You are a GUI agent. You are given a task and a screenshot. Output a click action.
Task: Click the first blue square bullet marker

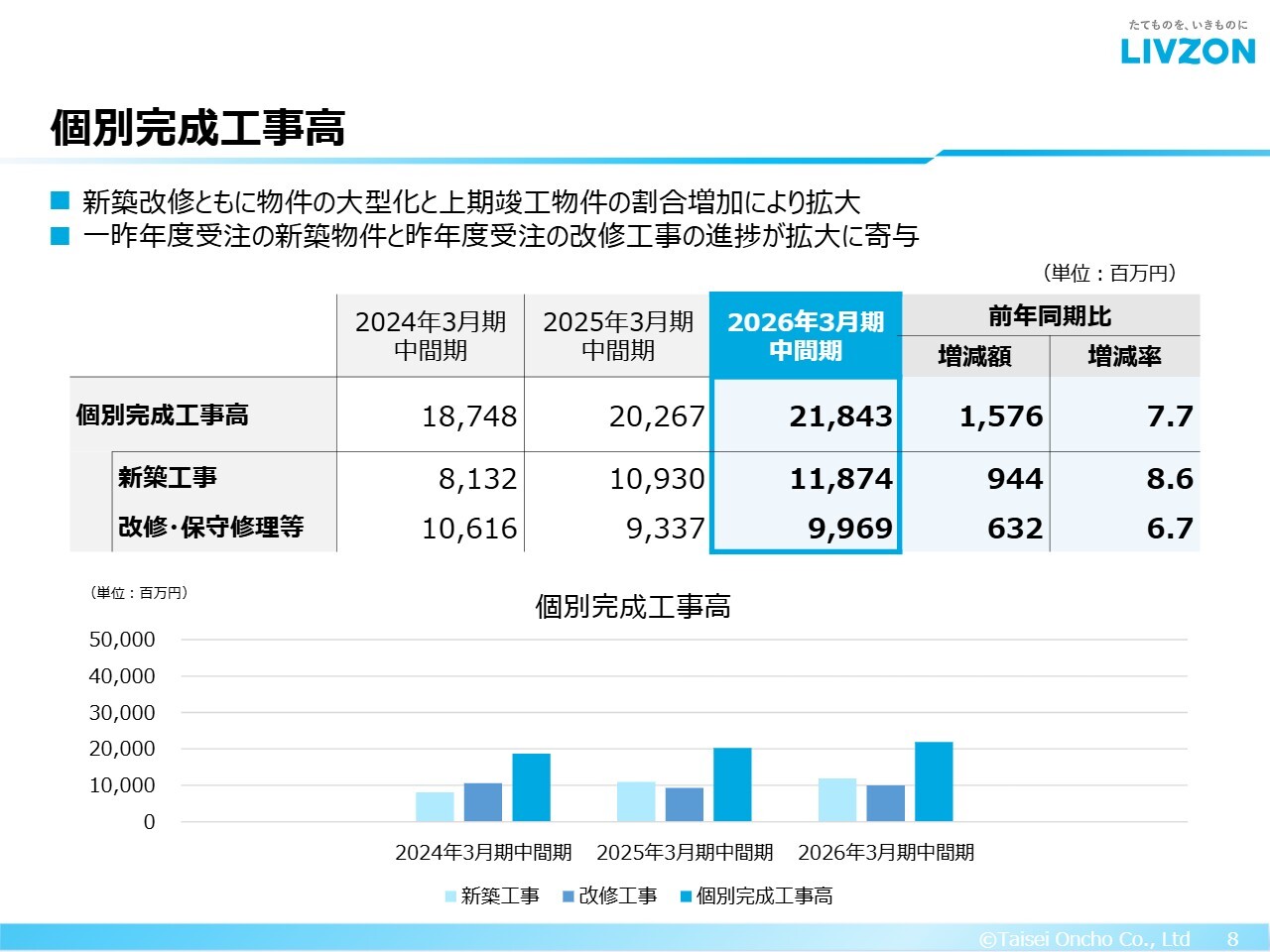(61, 201)
